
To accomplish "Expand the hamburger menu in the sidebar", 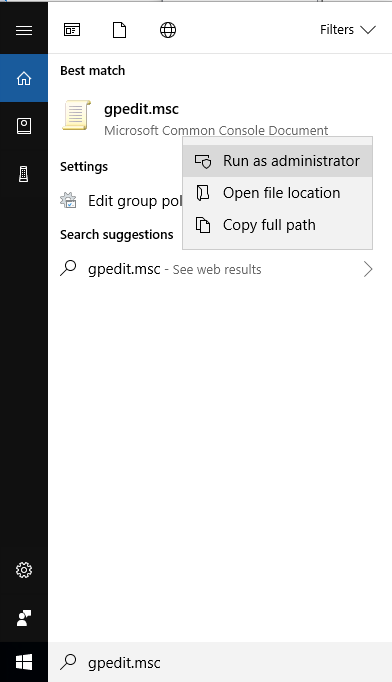I will click(x=24, y=30).
